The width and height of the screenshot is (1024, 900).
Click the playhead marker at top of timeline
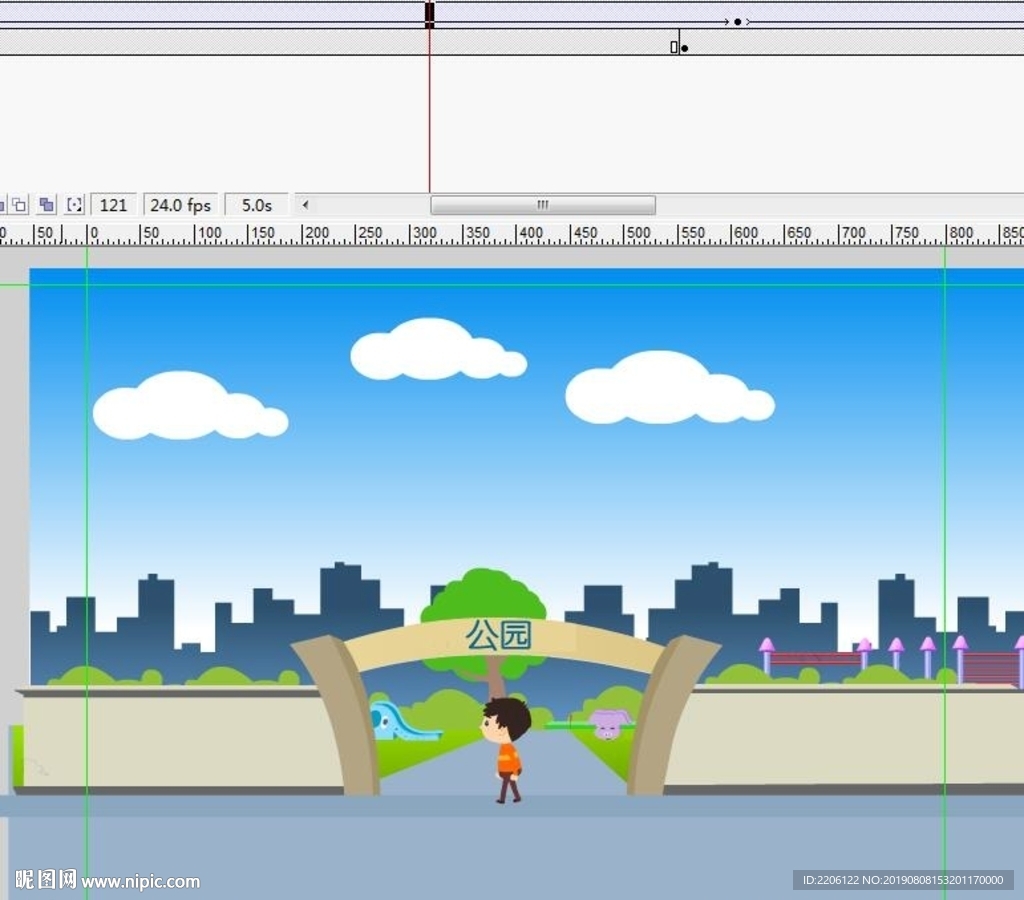(x=429, y=13)
